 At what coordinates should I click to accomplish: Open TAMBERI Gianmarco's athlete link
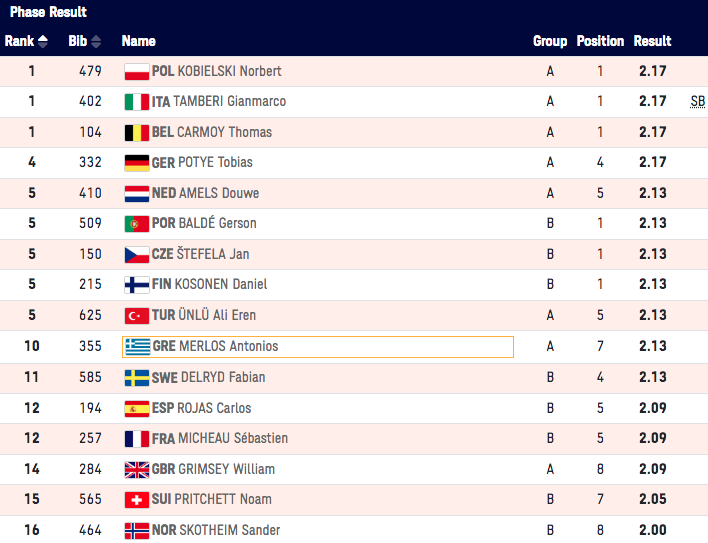(229, 102)
